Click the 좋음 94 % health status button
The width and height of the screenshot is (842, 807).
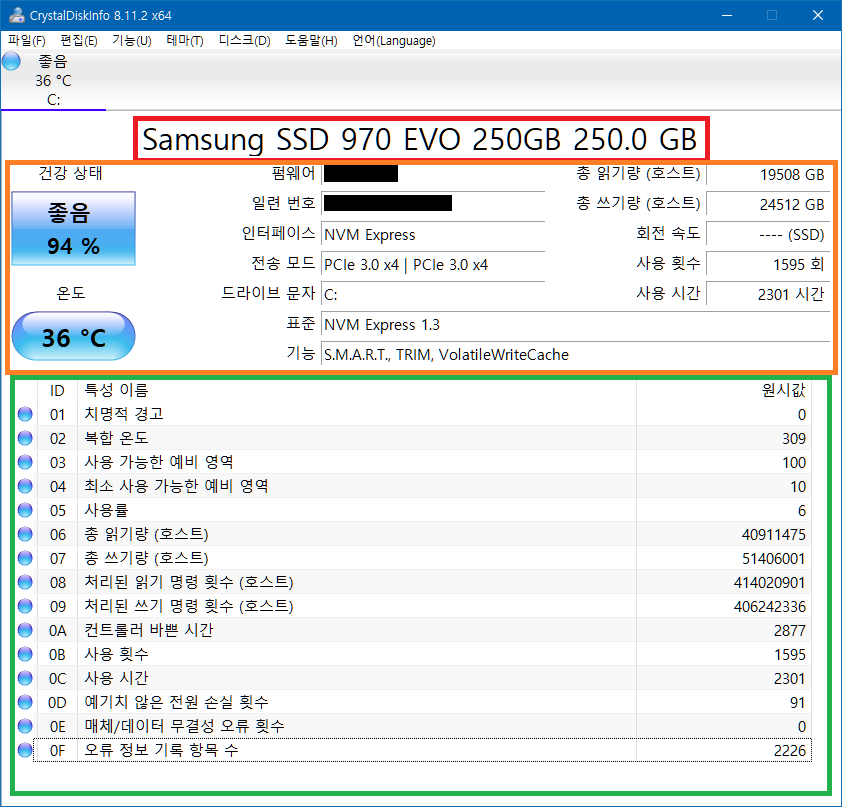74,228
